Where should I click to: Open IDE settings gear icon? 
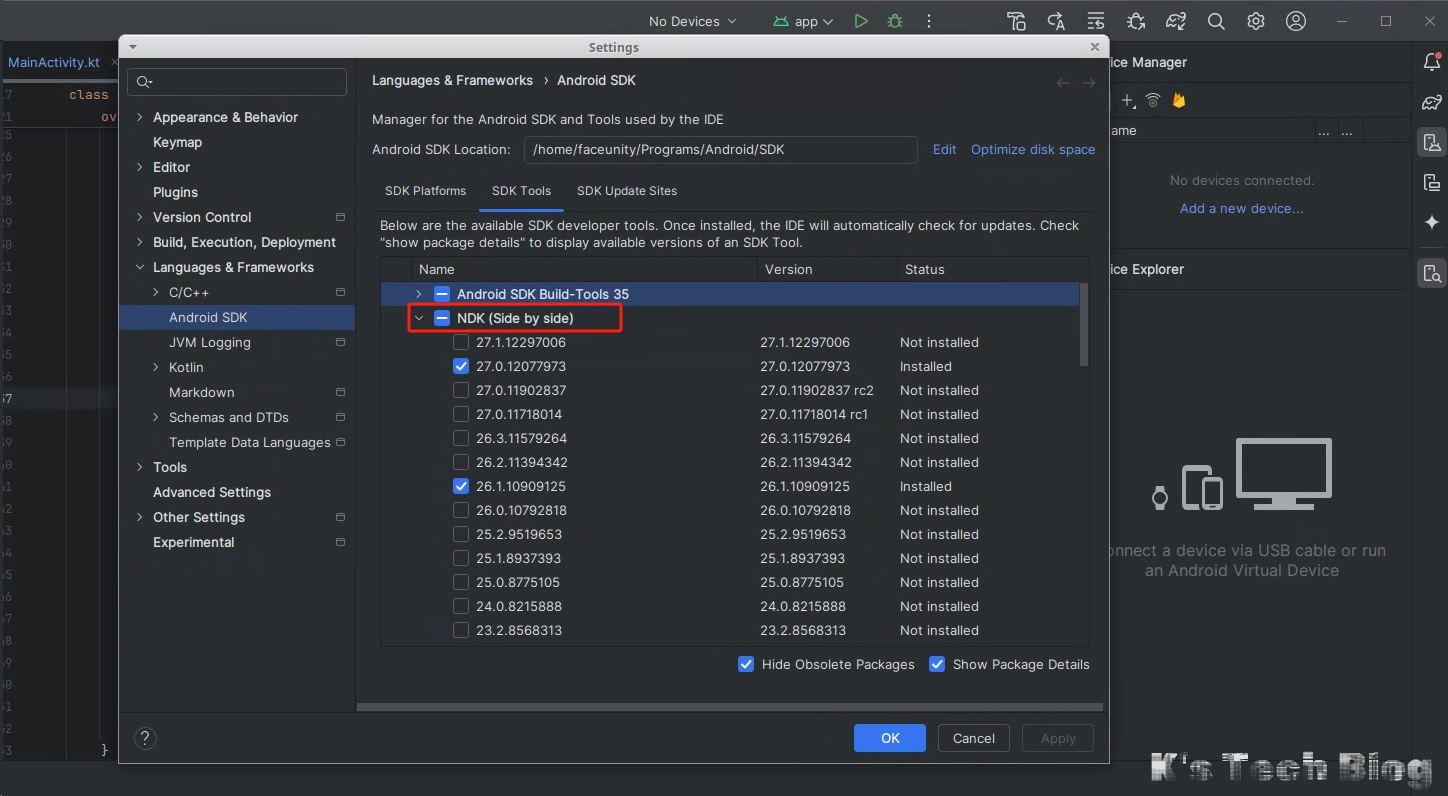click(1256, 21)
